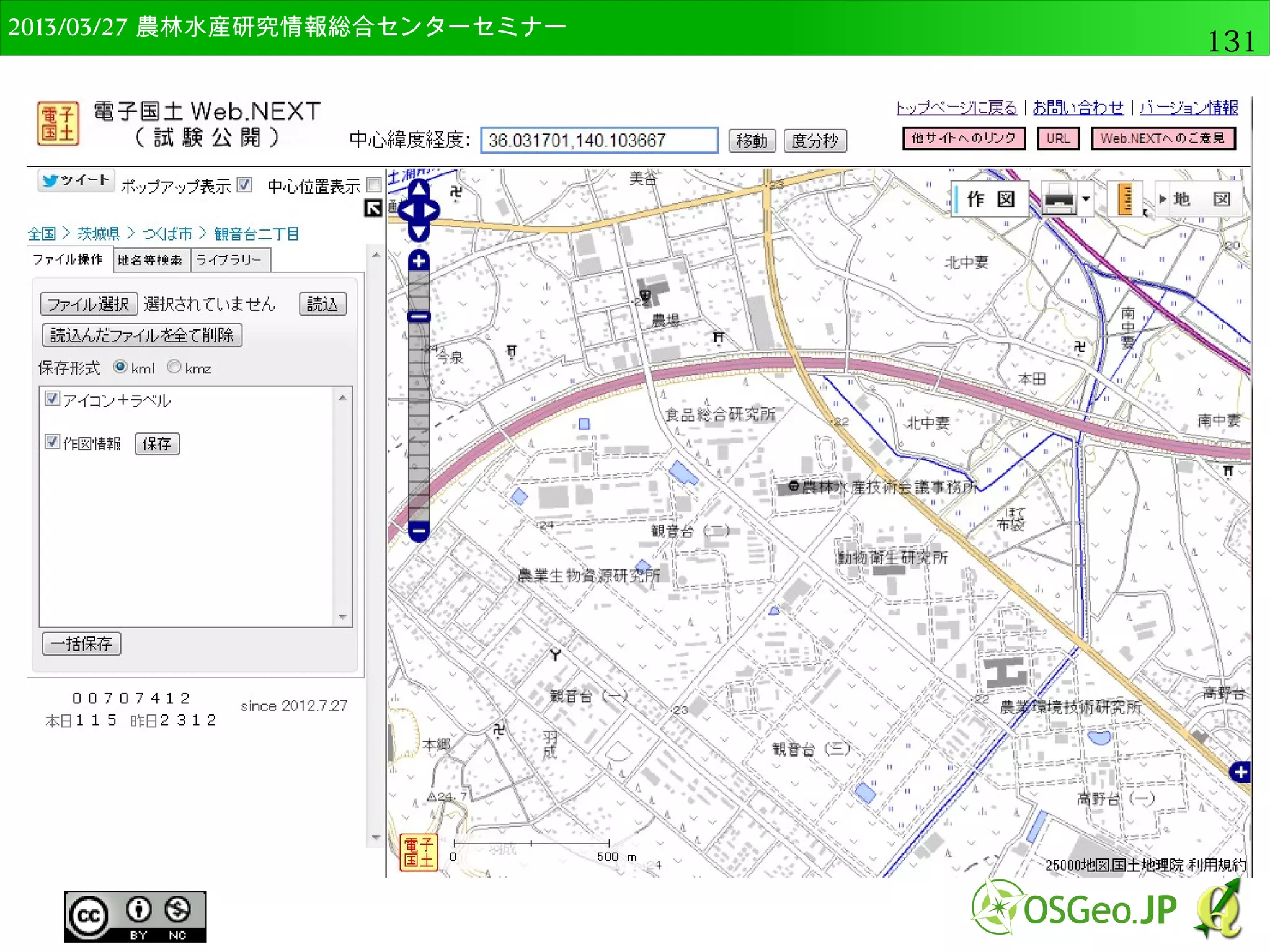Click Web.NEXTへのご意見 button
This screenshot has height=952, width=1270.
(1163, 138)
